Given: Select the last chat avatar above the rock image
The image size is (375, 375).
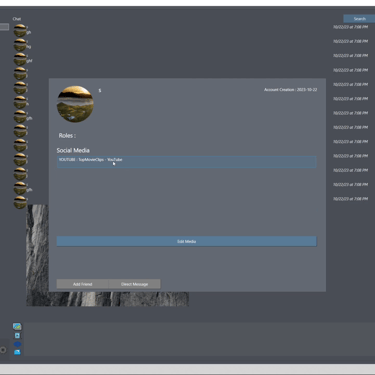Looking at the screenshot, I should (20, 202).
